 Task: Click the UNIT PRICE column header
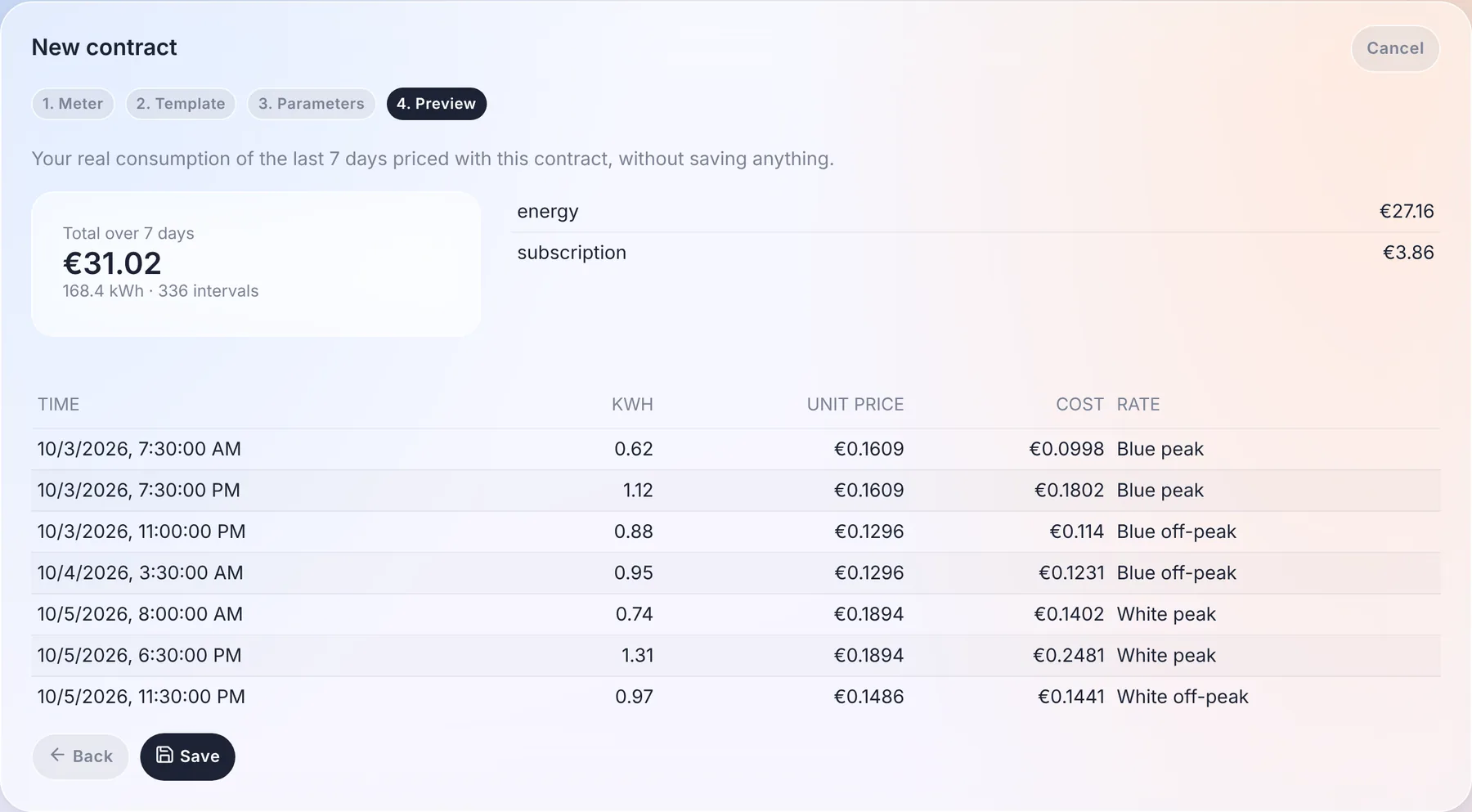tap(855, 405)
